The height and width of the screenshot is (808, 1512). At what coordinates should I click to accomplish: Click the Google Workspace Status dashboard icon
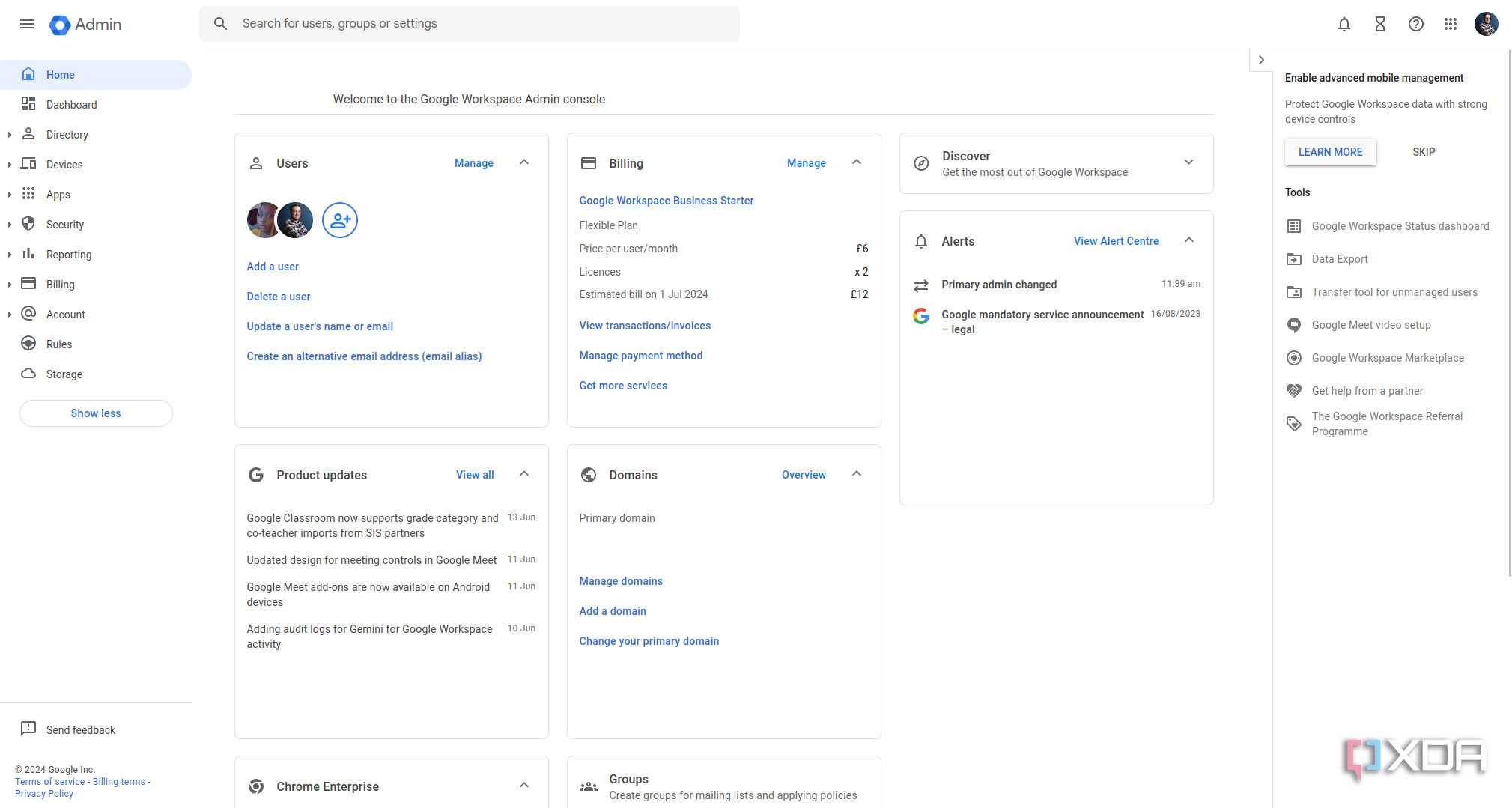(x=1294, y=226)
